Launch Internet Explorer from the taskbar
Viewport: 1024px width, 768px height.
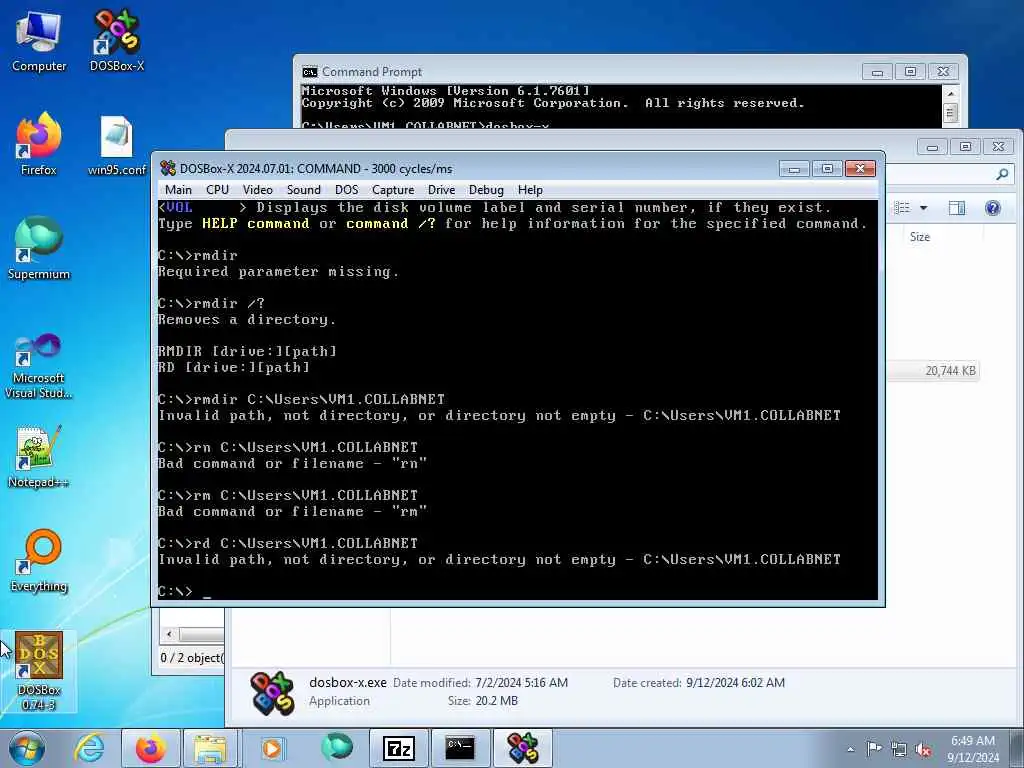pos(89,748)
